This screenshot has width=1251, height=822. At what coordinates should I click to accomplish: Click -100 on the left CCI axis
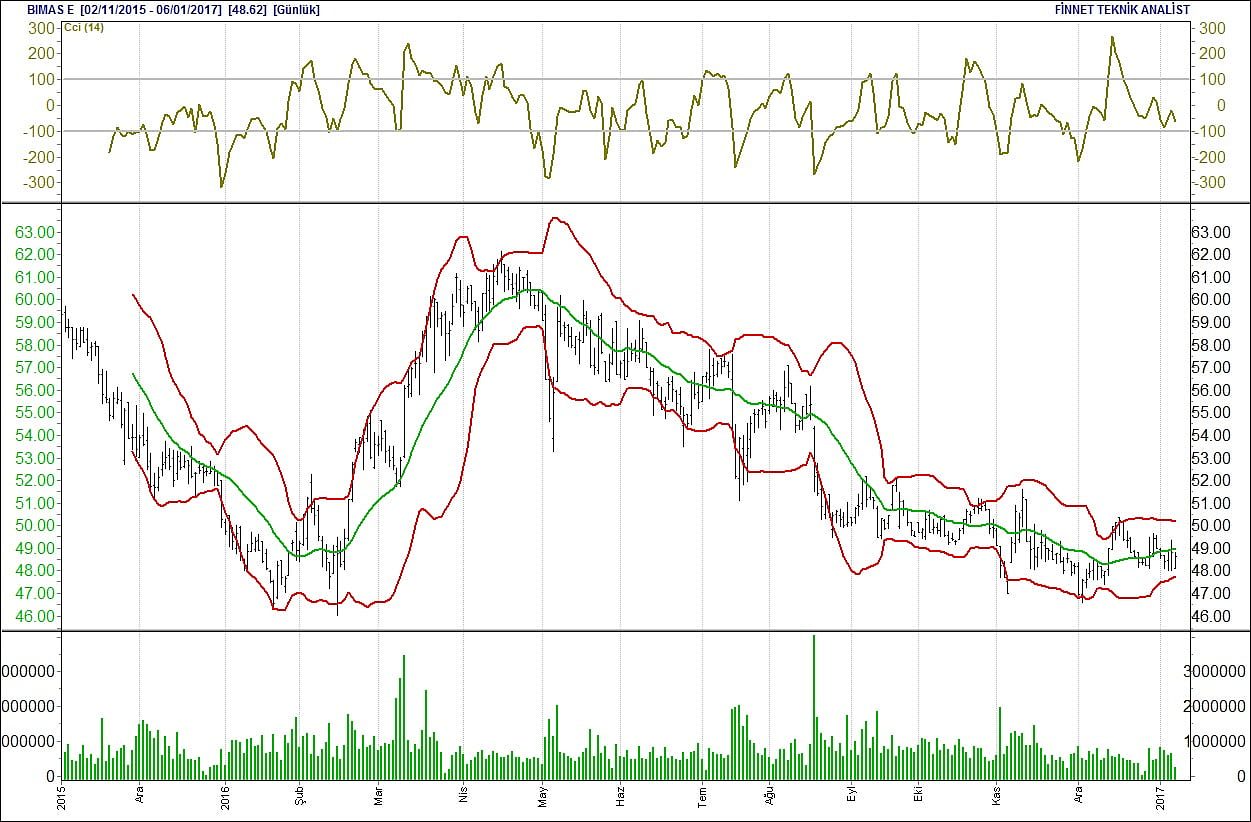coord(37,131)
